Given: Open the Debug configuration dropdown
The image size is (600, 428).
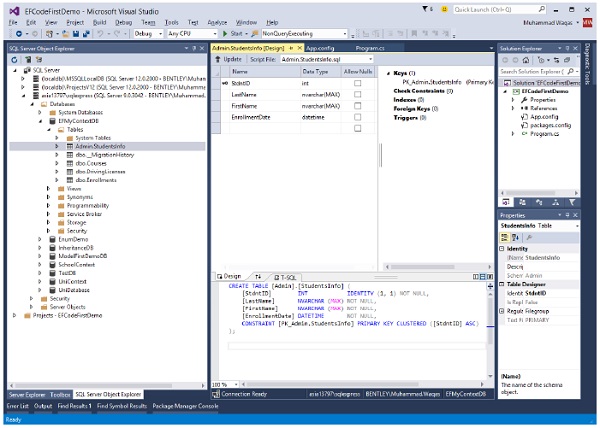Looking at the screenshot, I should click(146, 33).
